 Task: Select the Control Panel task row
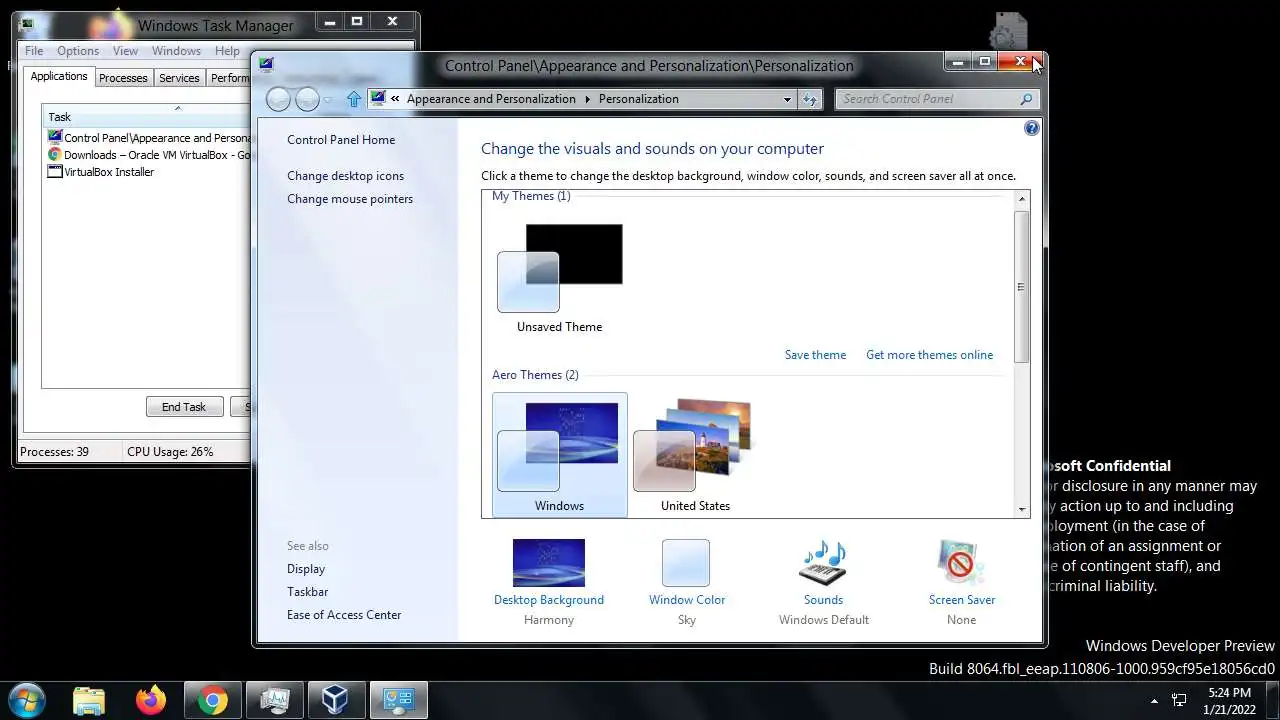click(x=148, y=138)
